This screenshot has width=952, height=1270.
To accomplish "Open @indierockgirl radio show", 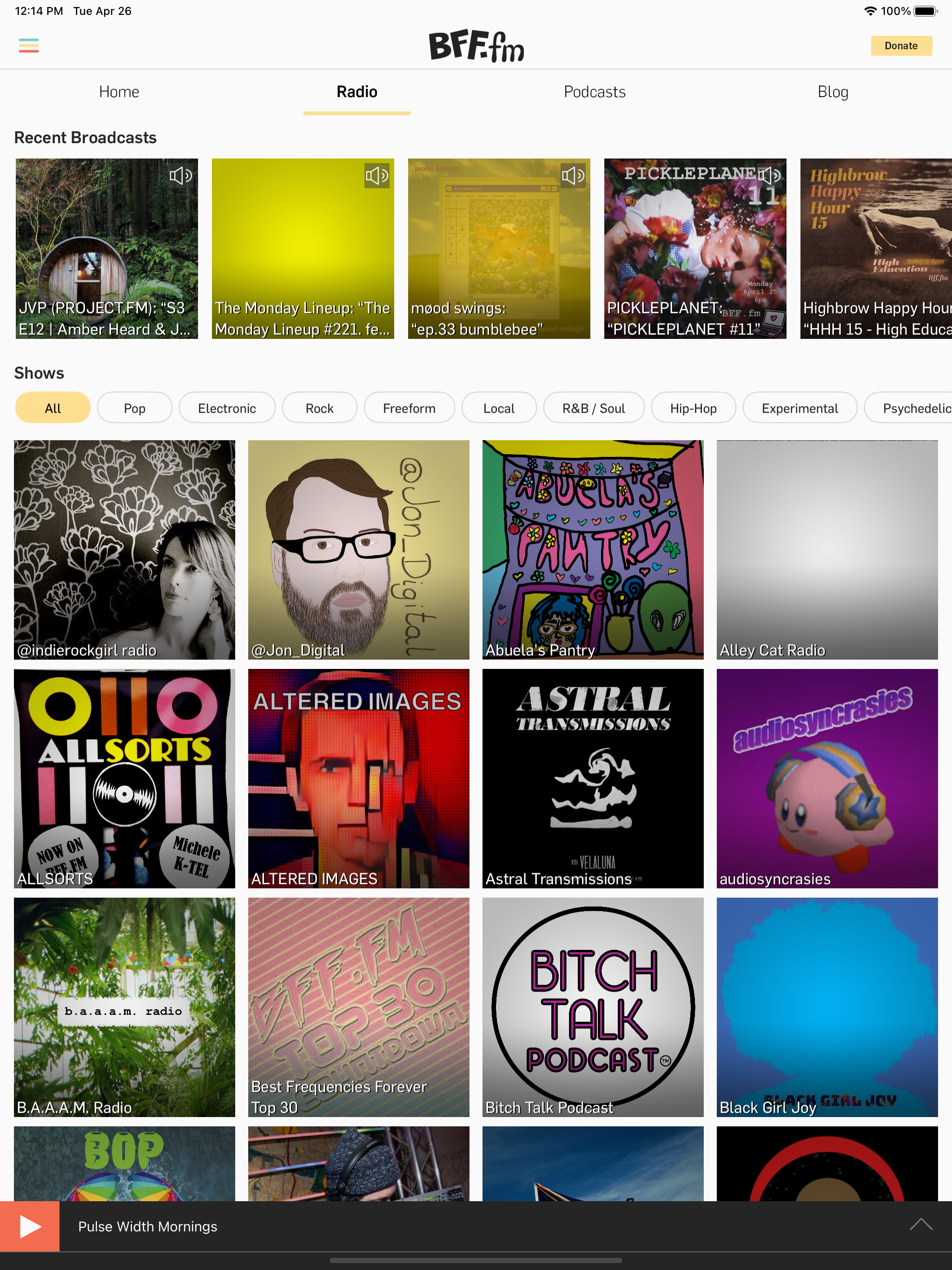I will [125, 549].
